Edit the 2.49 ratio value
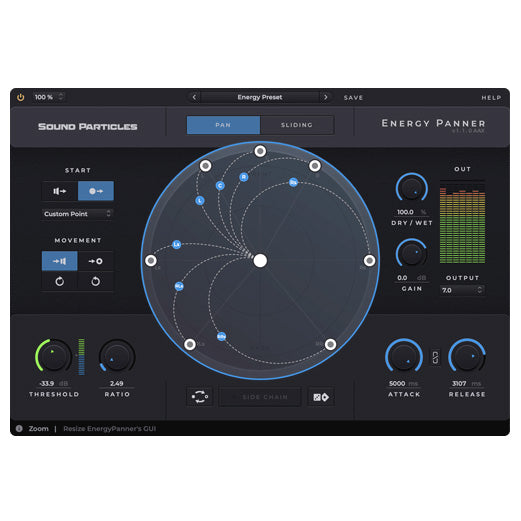 pyautogui.click(x=117, y=383)
